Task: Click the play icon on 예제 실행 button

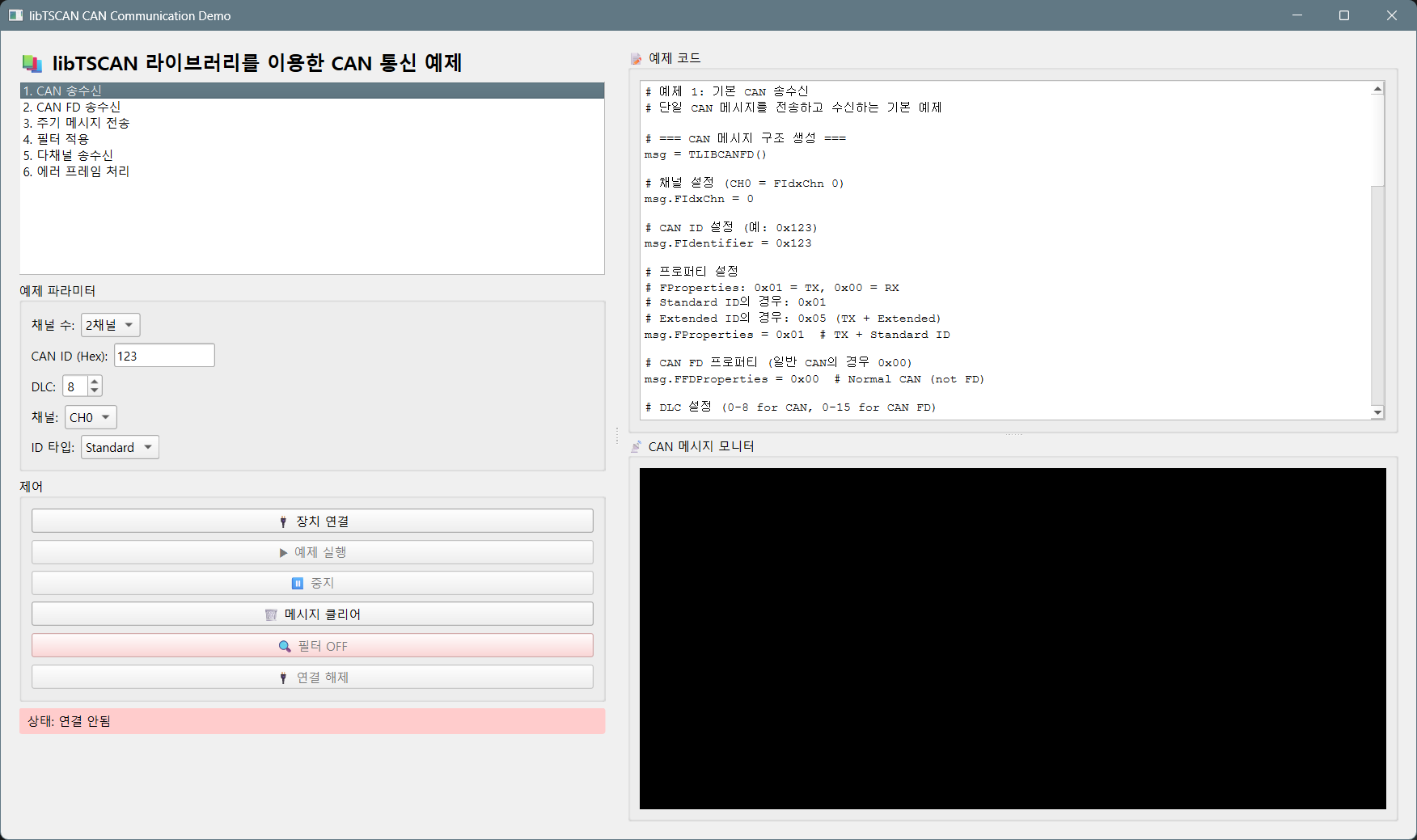Action: [x=283, y=552]
